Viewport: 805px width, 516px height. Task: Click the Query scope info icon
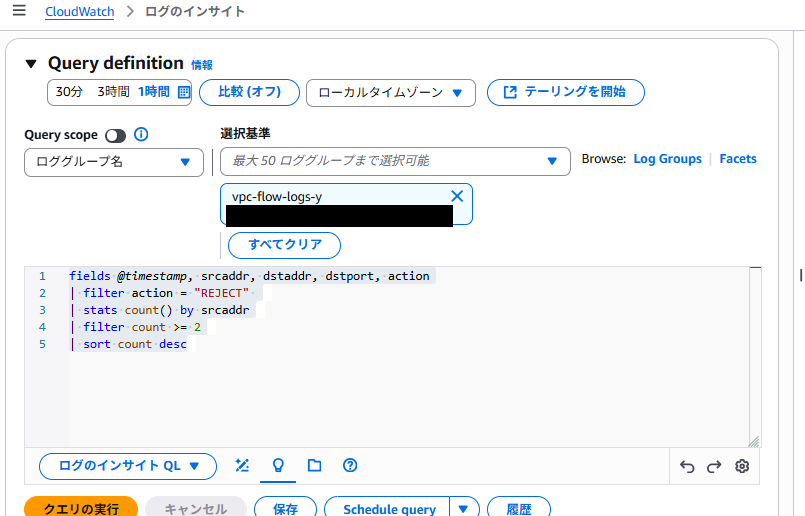(141, 135)
